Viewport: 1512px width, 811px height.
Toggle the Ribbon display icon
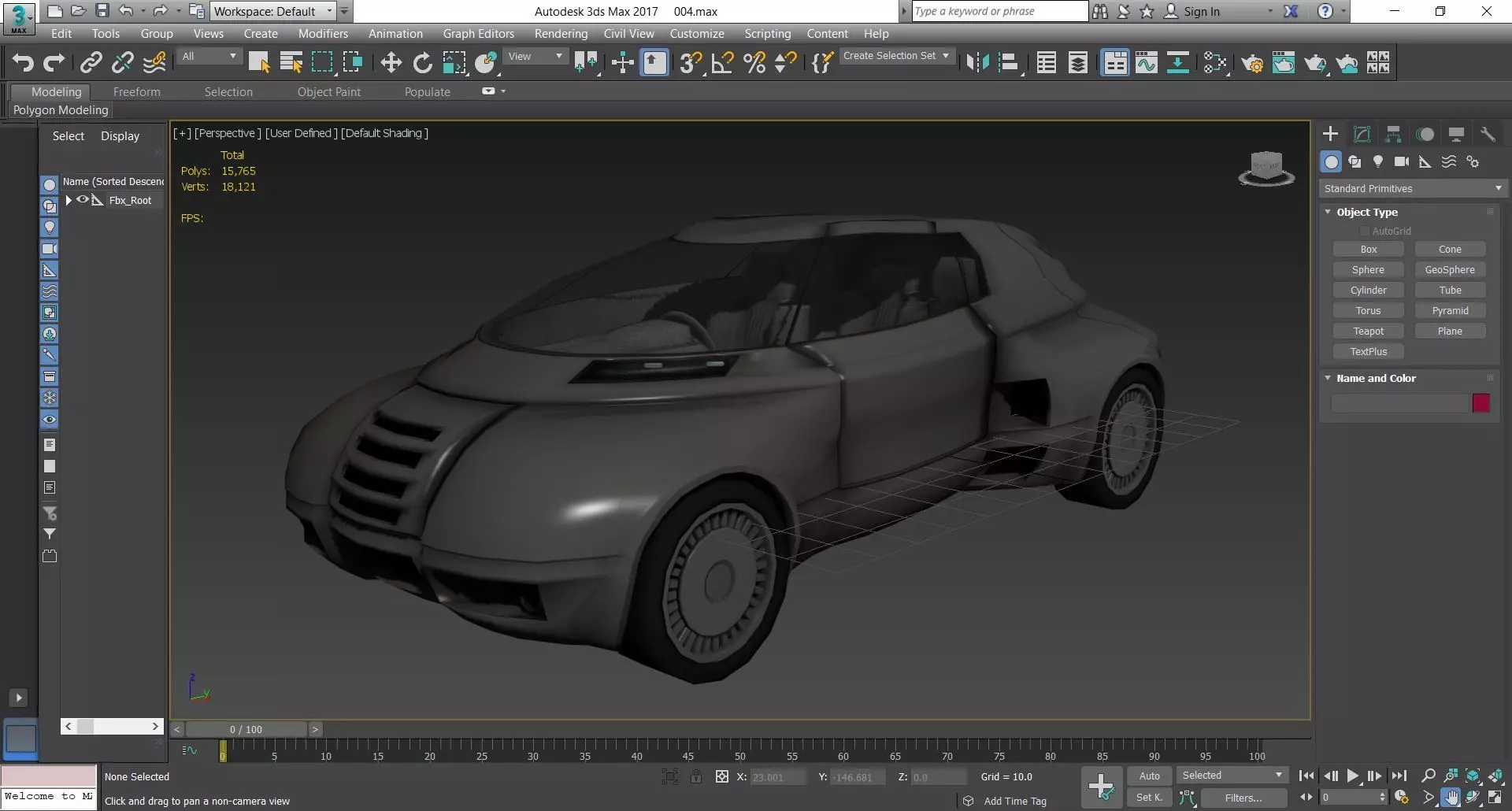point(1115,63)
